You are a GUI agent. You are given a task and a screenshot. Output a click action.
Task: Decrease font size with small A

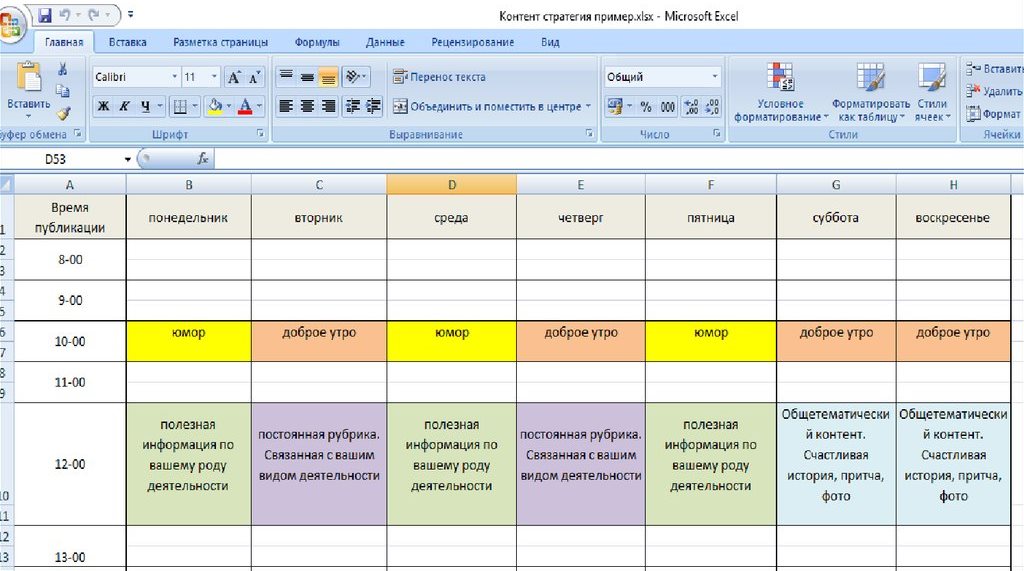(x=255, y=77)
